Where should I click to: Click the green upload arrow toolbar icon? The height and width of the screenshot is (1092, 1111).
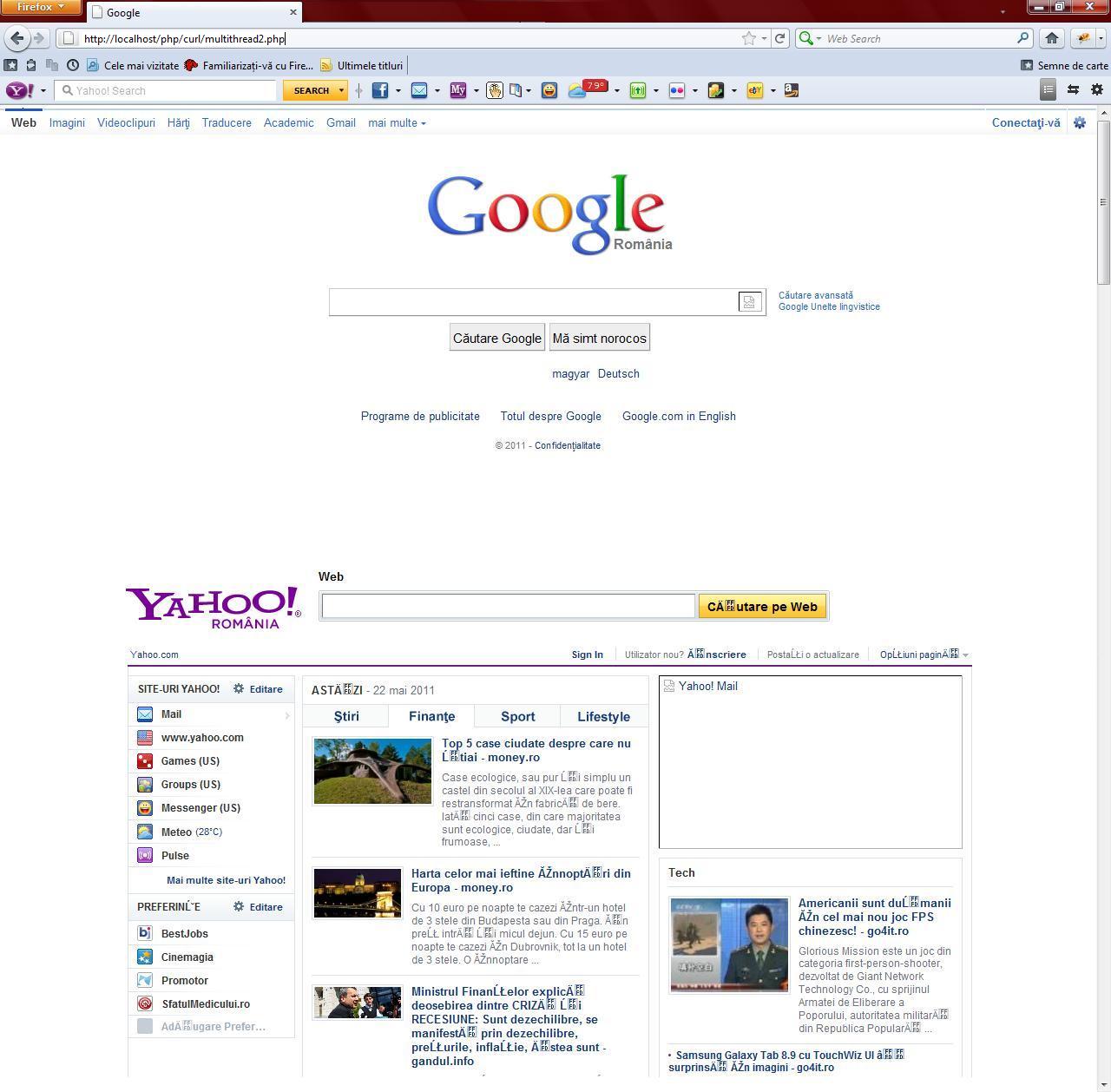coord(638,90)
